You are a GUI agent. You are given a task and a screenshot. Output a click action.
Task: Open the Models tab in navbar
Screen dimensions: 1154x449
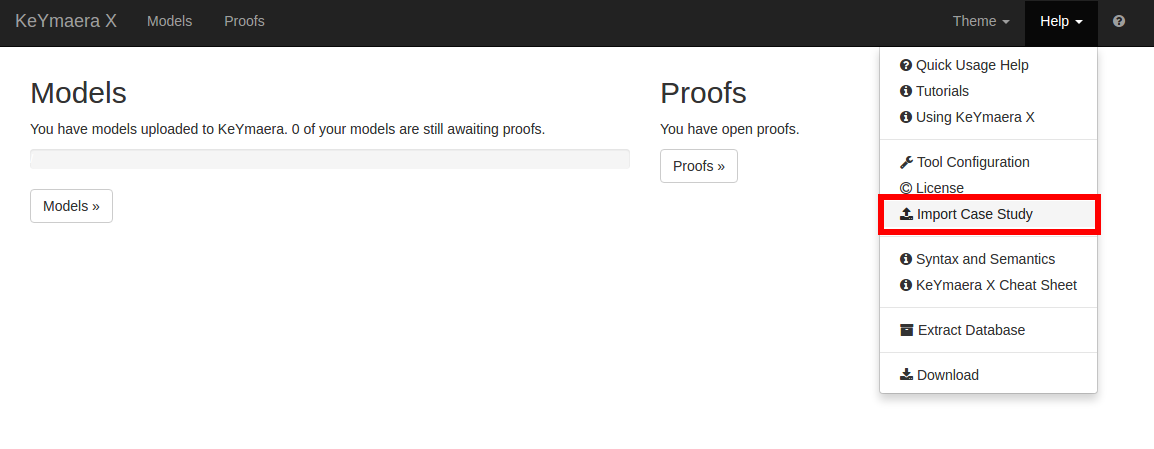(x=169, y=21)
